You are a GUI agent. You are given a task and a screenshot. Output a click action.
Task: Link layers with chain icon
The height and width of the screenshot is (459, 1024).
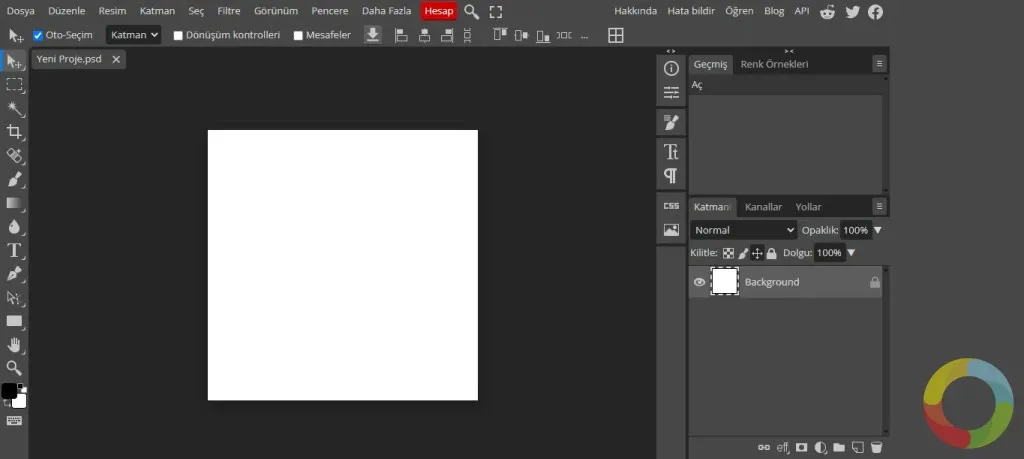(x=763, y=447)
